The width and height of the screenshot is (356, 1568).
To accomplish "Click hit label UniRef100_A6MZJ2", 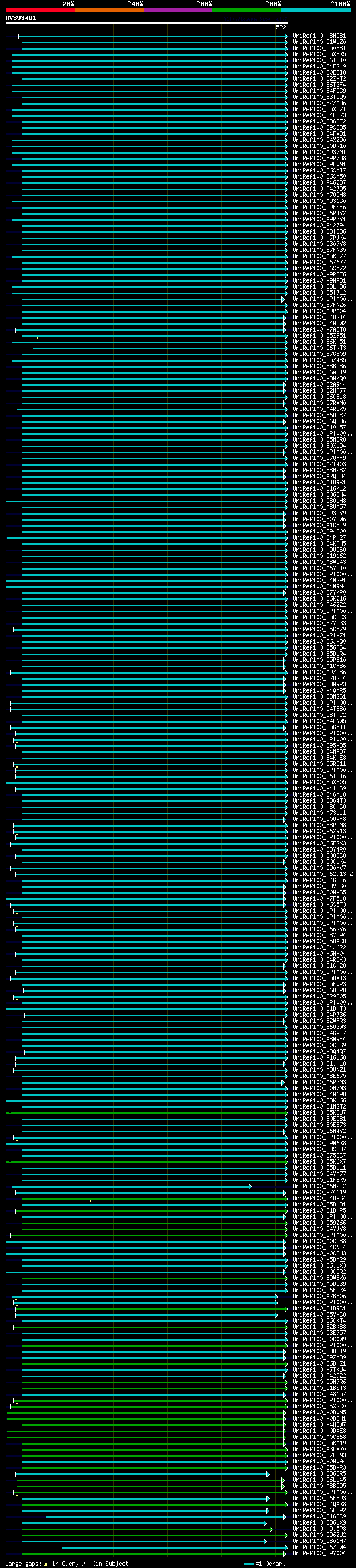I will [x=319, y=1186].
